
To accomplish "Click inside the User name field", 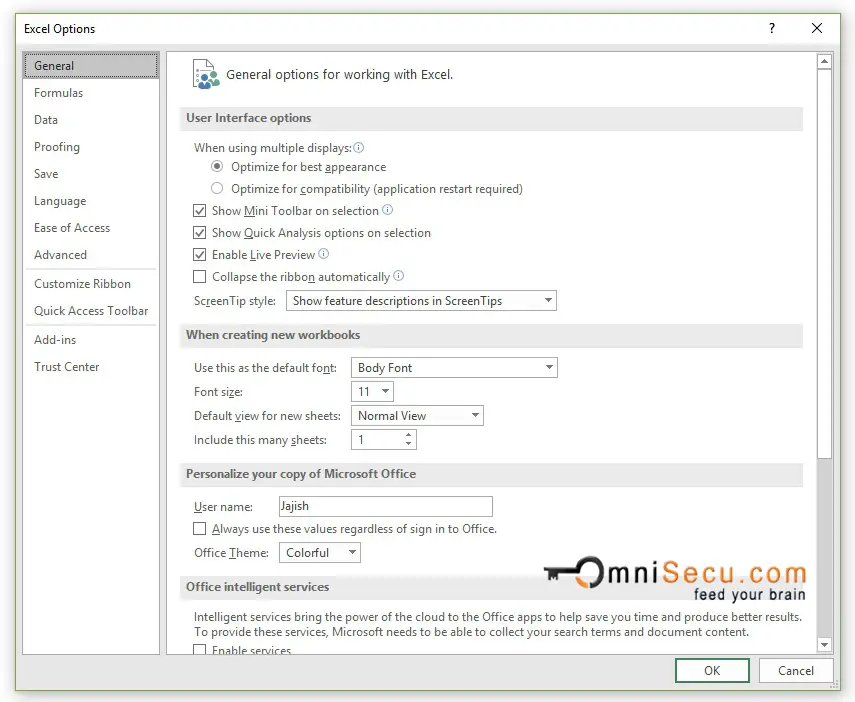I will pyautogui.click(x=385, y=506).
